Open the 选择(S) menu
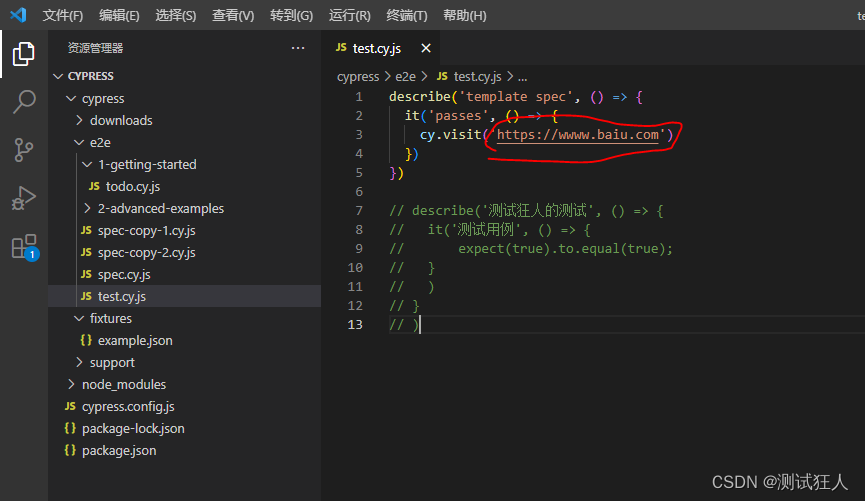 [x=175, y=15]
